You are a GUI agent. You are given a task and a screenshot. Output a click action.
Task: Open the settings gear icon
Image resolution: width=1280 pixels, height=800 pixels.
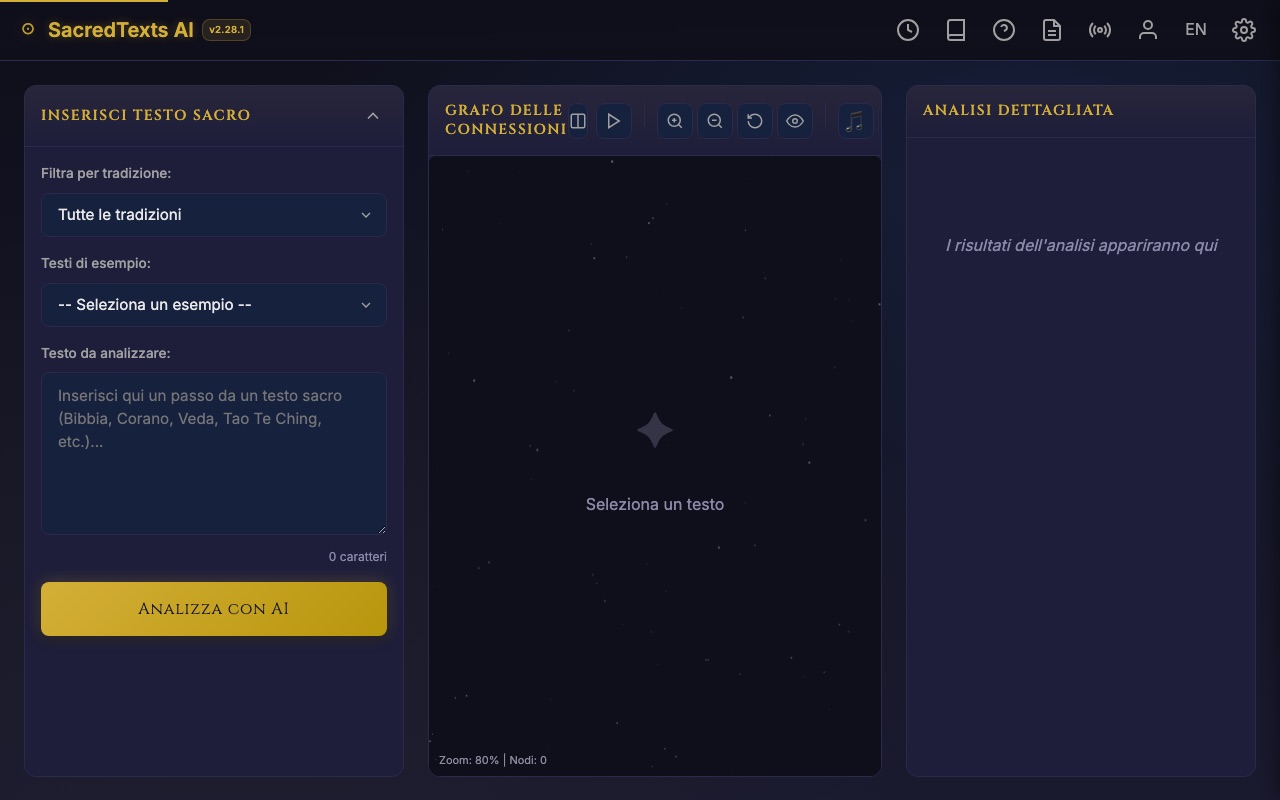(x=1244, y=30)
